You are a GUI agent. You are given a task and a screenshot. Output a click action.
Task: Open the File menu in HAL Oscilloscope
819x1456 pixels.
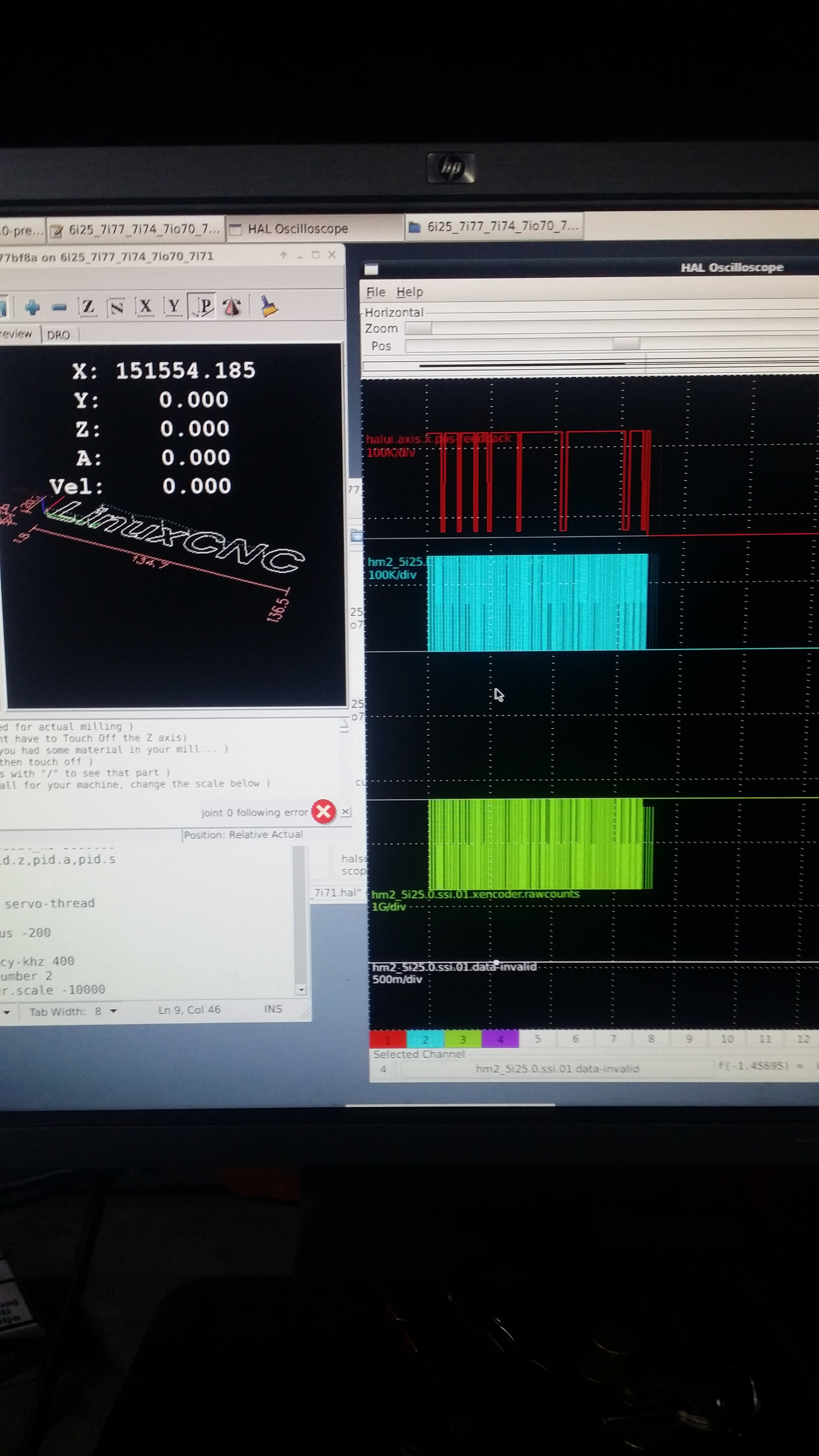click(375, 292)
